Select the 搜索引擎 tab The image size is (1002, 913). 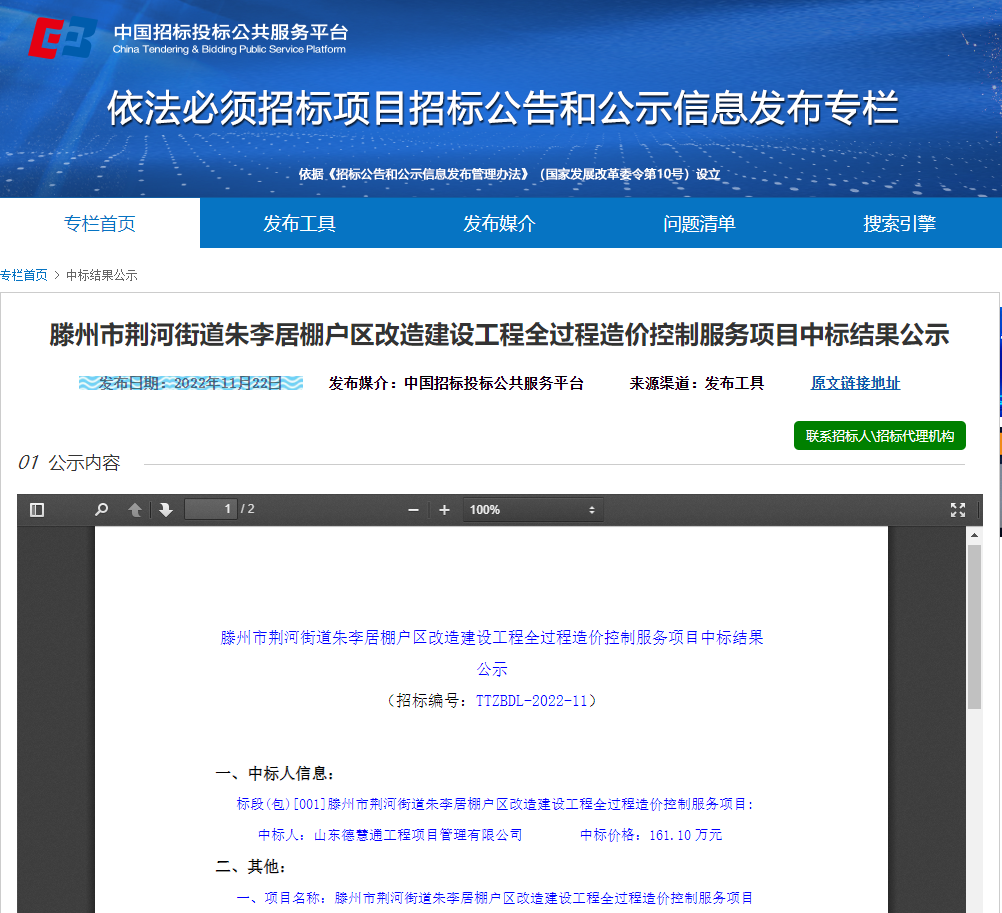point(901,222)
